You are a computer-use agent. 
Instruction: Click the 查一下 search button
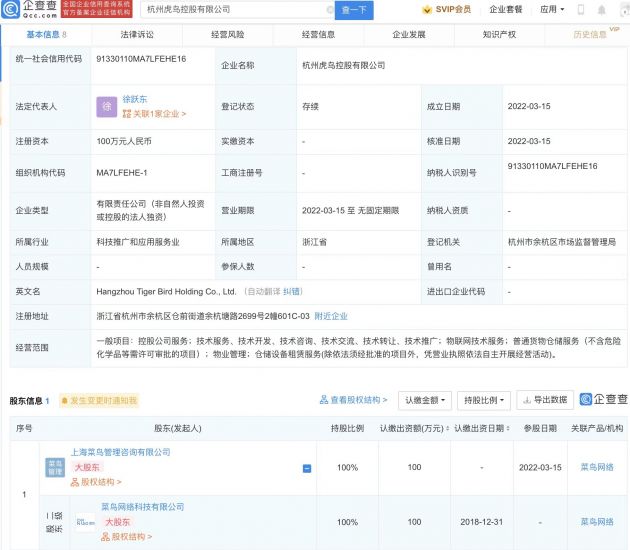coord(354,10)
